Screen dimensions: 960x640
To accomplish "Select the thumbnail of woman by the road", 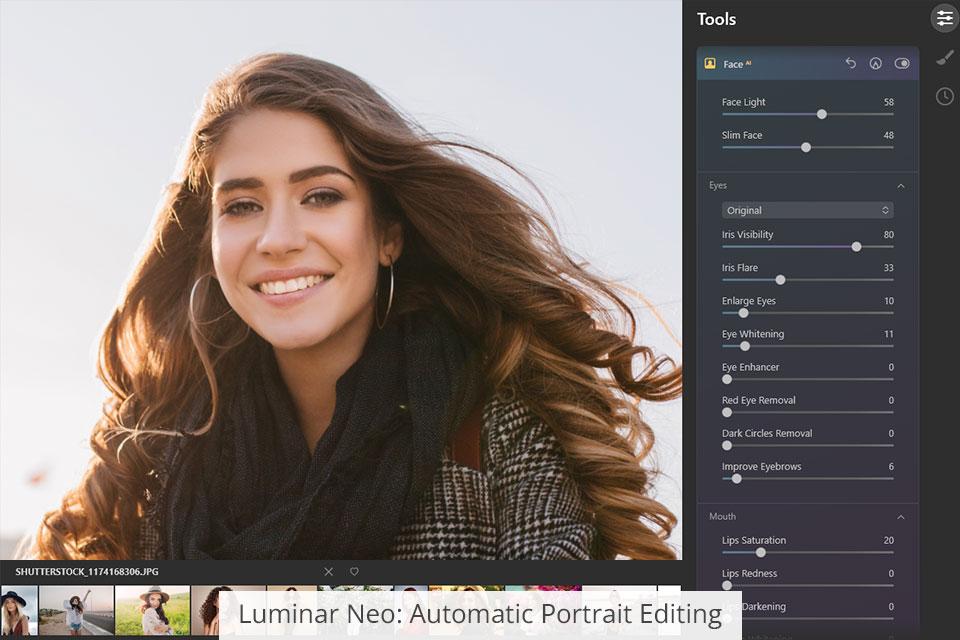I will [x=77, y=610].
